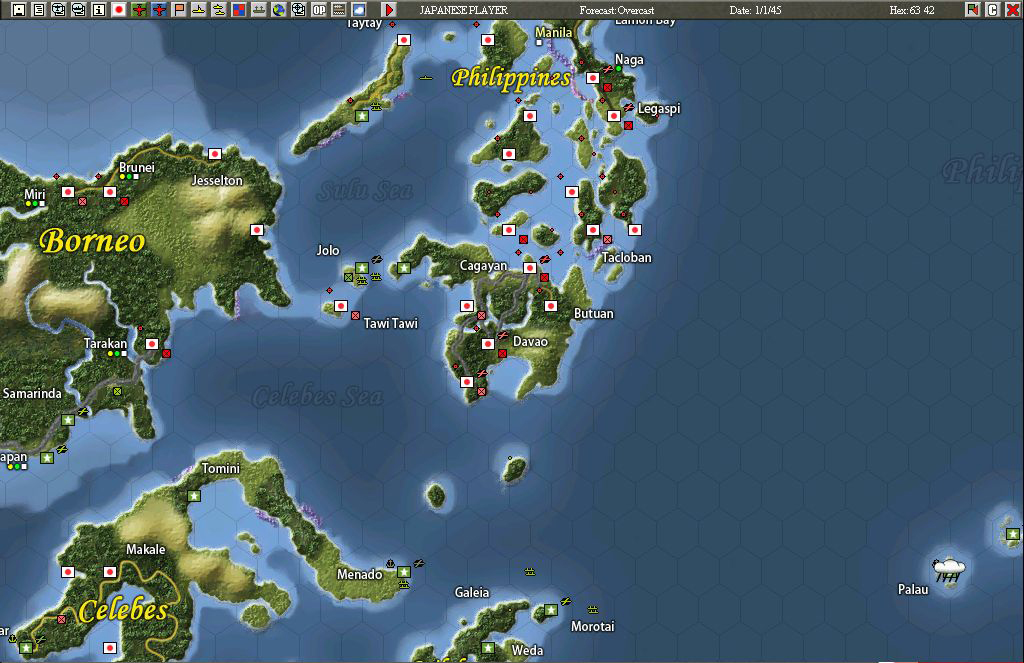Click the 'Miri' city label
This screenshot has height=663, width=1024.
(35, 195)
